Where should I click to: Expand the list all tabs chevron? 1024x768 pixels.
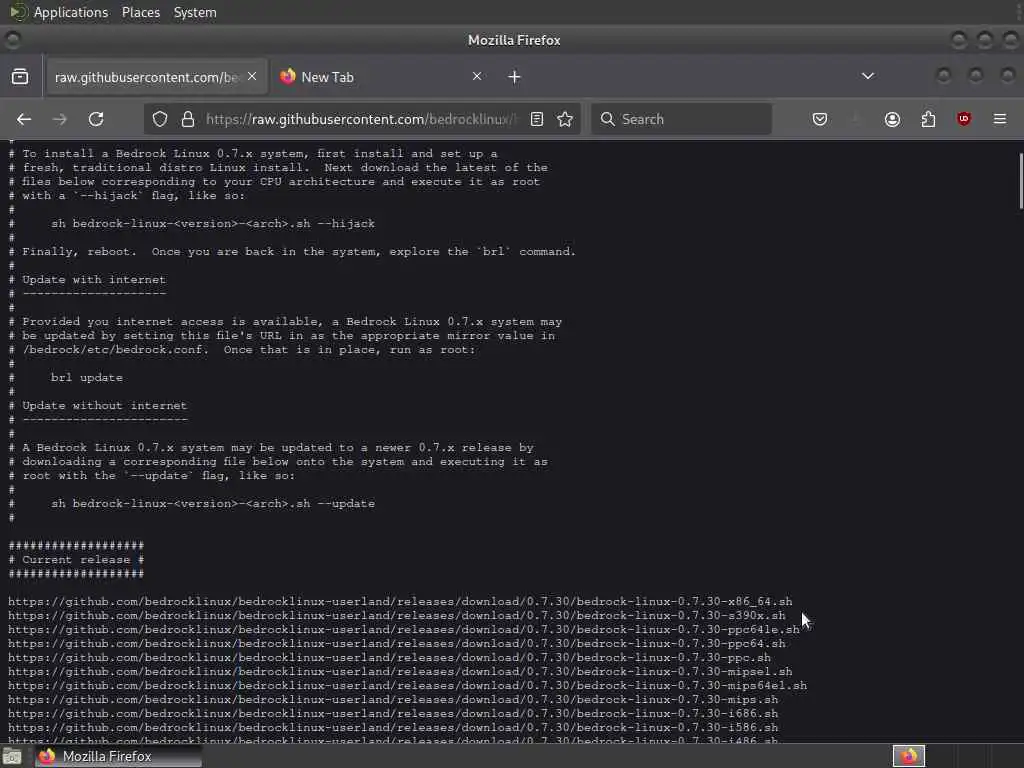868,76
